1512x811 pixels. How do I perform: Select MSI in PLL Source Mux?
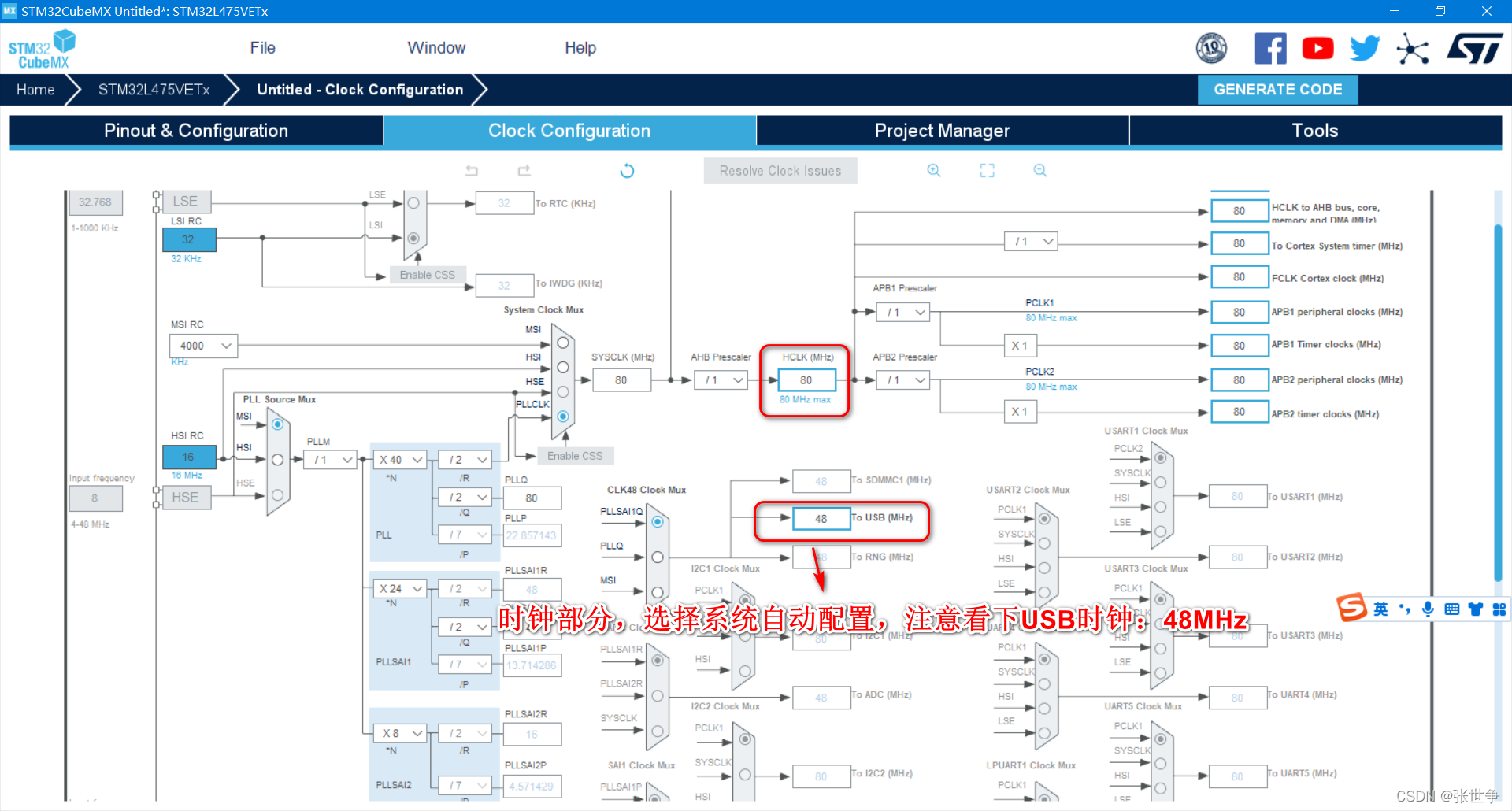277,424
